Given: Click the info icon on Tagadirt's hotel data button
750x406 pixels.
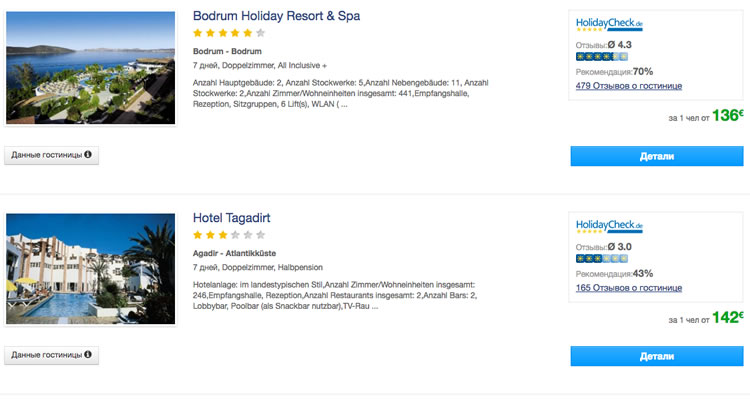Looking at the screenshot, I should 89,355.
